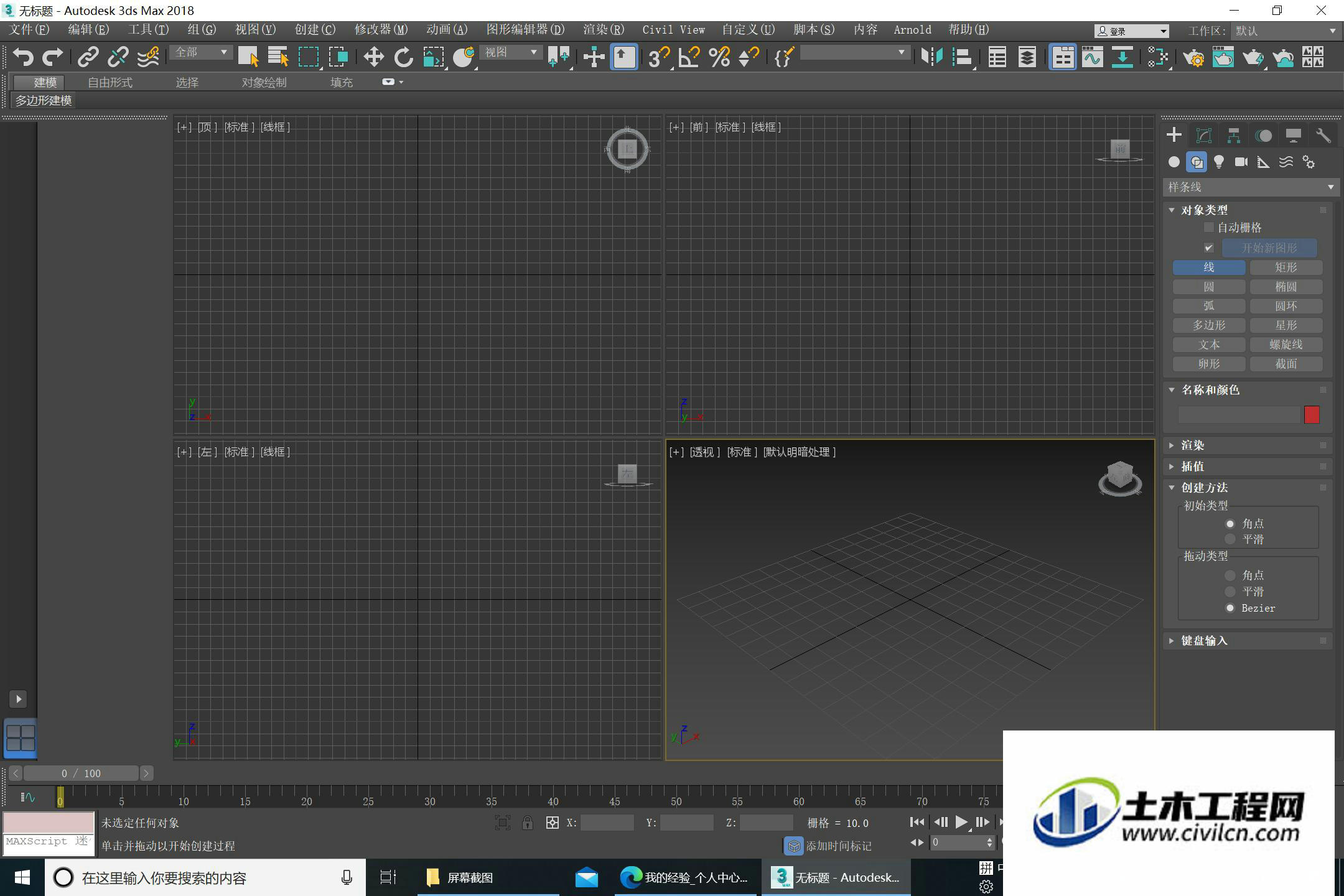1344x896 pixels.
Task: Activate the Select Object tool
Action: click(x=248, y=57)
